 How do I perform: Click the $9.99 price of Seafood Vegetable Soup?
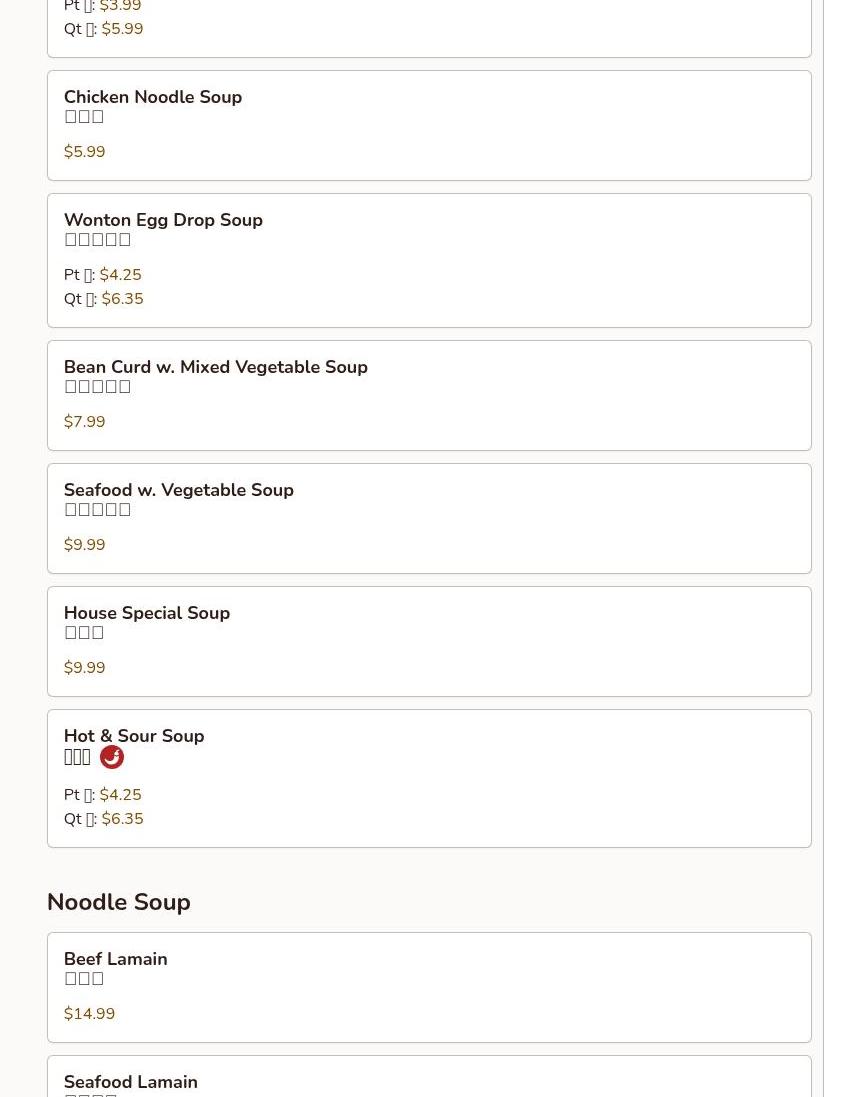click(84, 545)
